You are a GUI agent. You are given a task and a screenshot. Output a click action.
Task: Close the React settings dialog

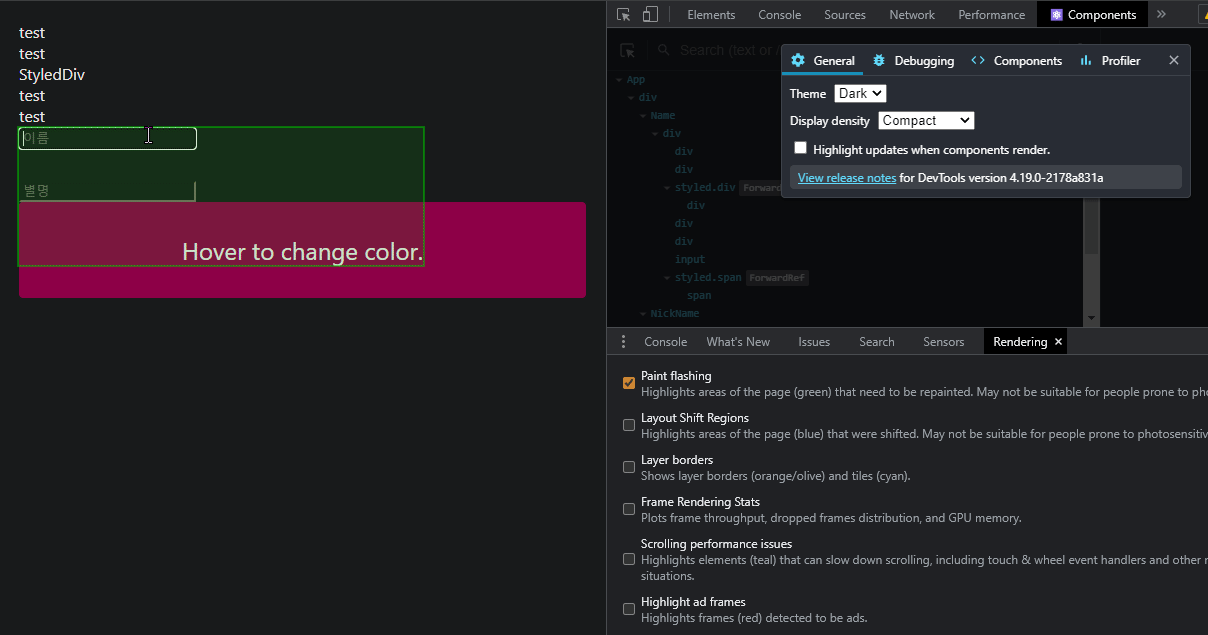point(1174,61)
